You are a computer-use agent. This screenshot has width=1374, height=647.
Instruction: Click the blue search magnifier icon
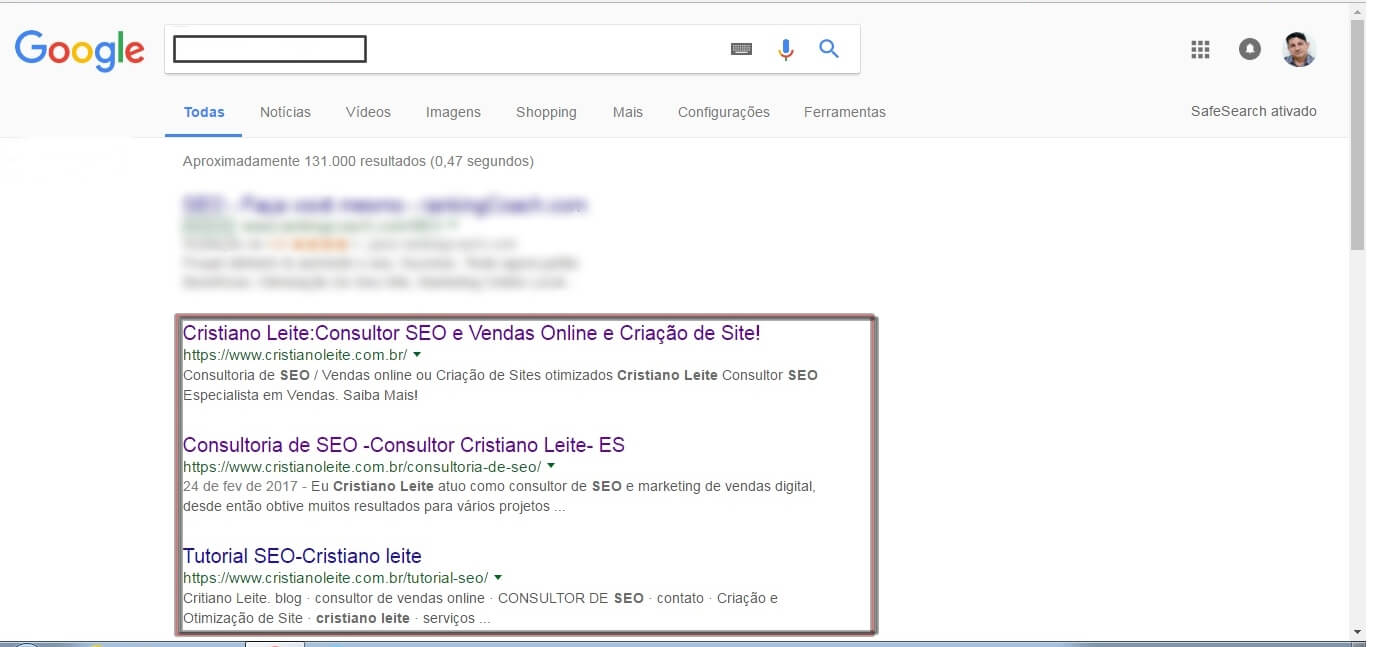pos(829,48)
